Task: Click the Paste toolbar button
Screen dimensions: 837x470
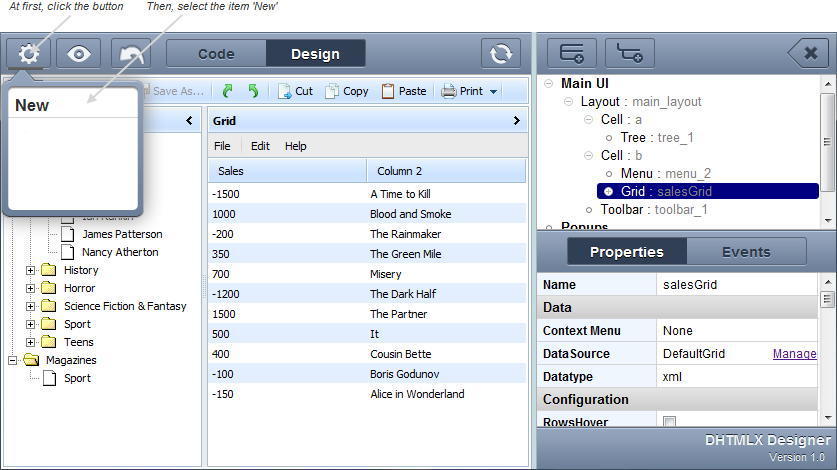Action: 404,91
